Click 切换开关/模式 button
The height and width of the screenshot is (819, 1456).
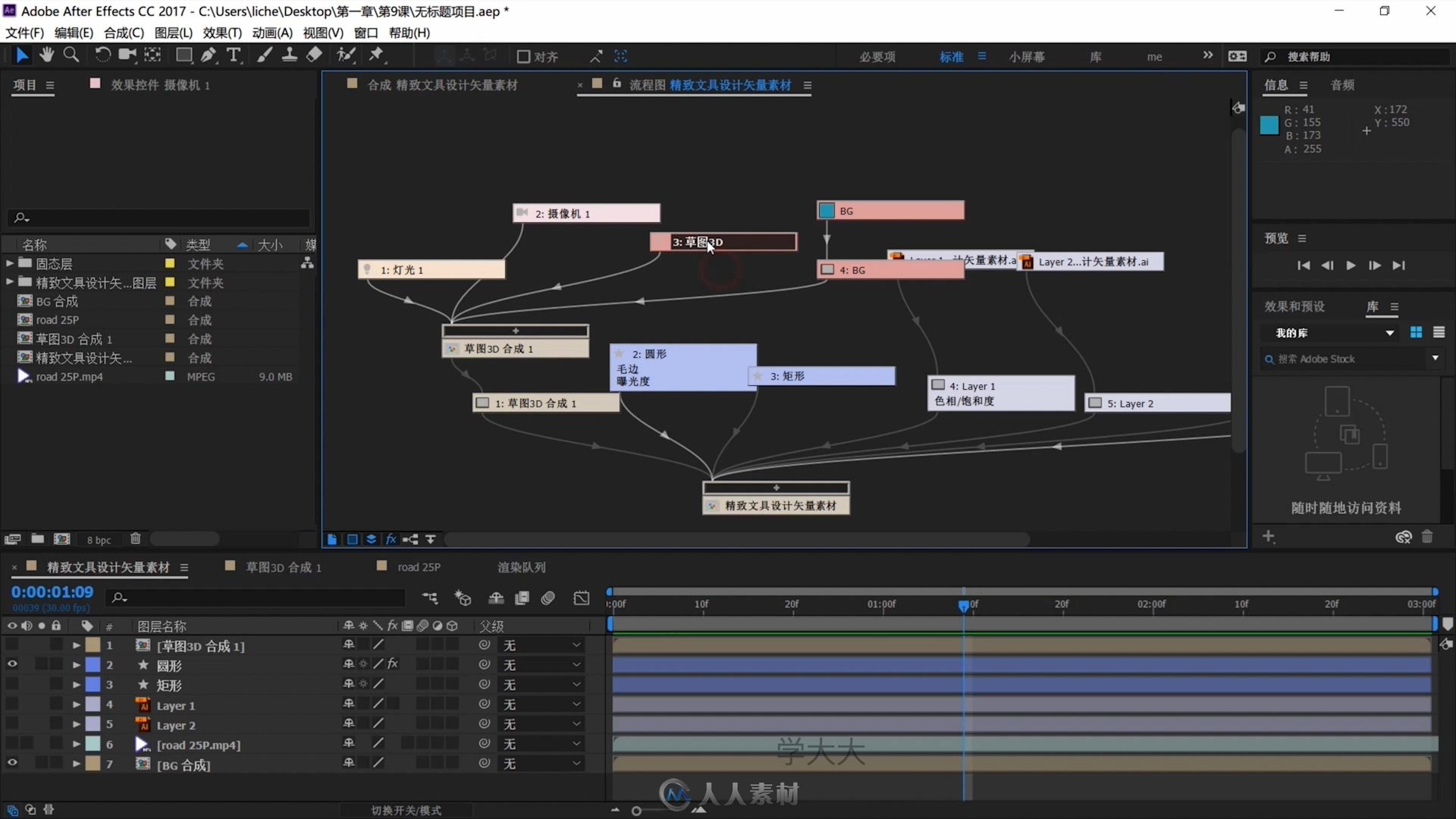pyautogui.click(x=406, y=810)
